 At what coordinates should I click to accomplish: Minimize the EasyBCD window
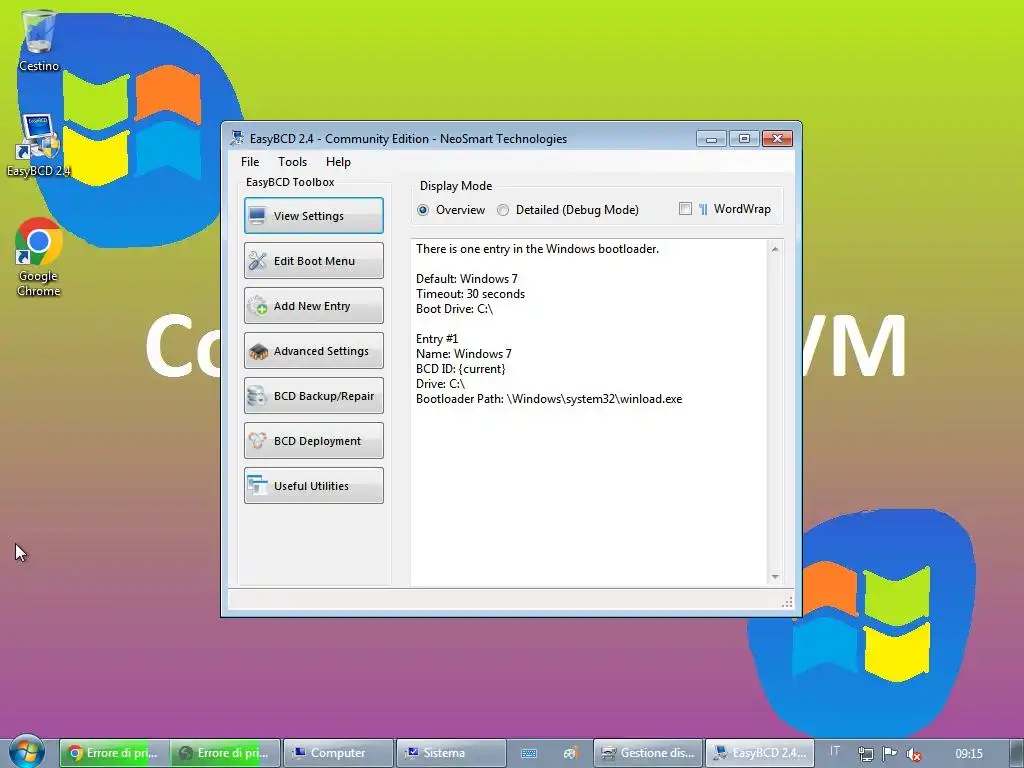pyautogui.click(x=711, y=138)
